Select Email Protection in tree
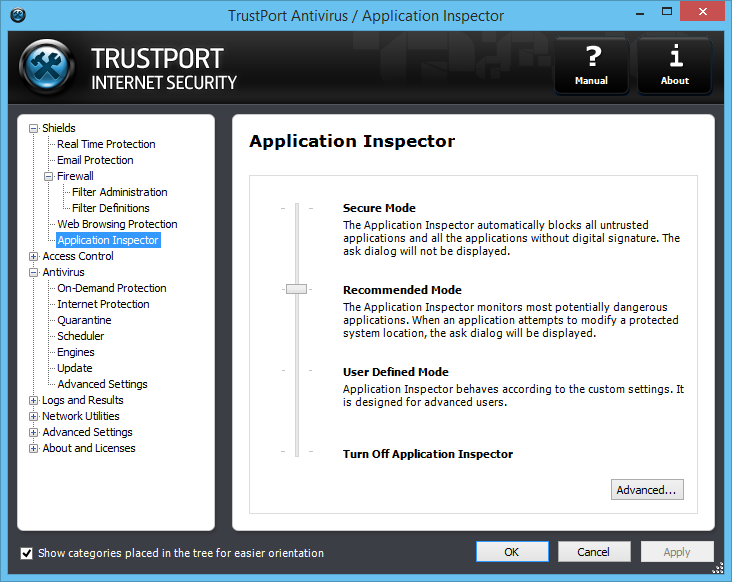732x582 pixels. click(95, 160)
